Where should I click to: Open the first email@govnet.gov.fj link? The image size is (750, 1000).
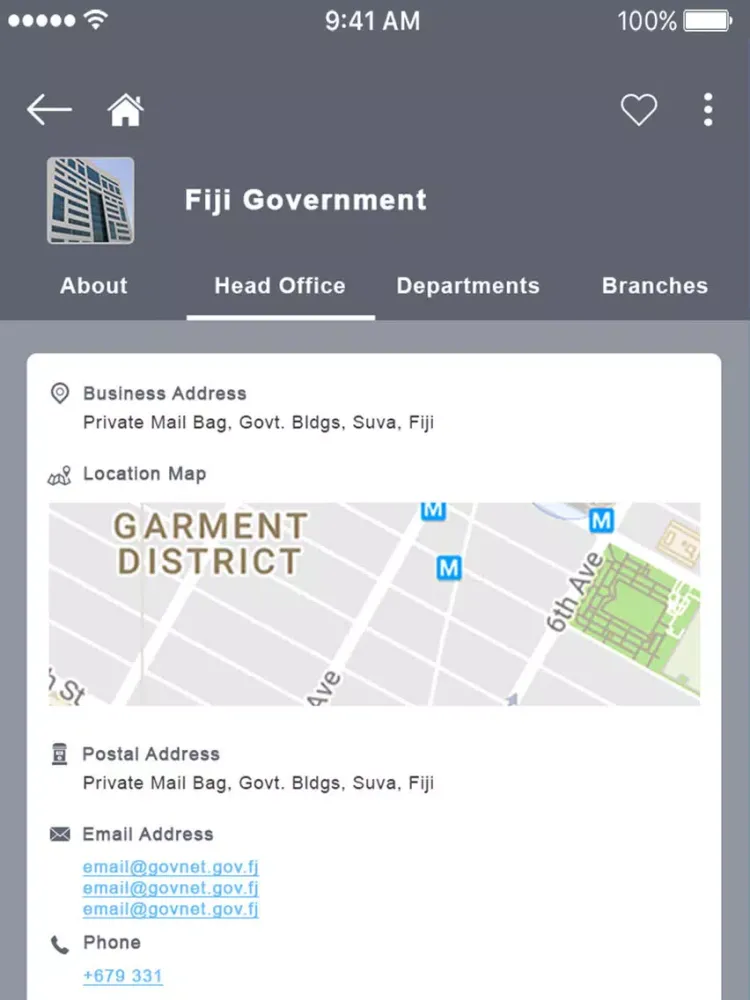click(x=171, y=867)
